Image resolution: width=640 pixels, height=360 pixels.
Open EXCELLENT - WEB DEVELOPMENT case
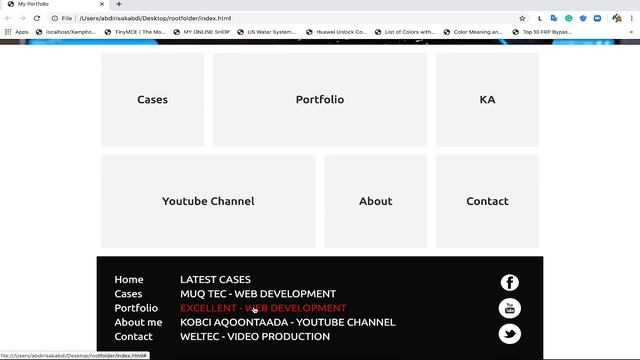(x=263, y=308)
